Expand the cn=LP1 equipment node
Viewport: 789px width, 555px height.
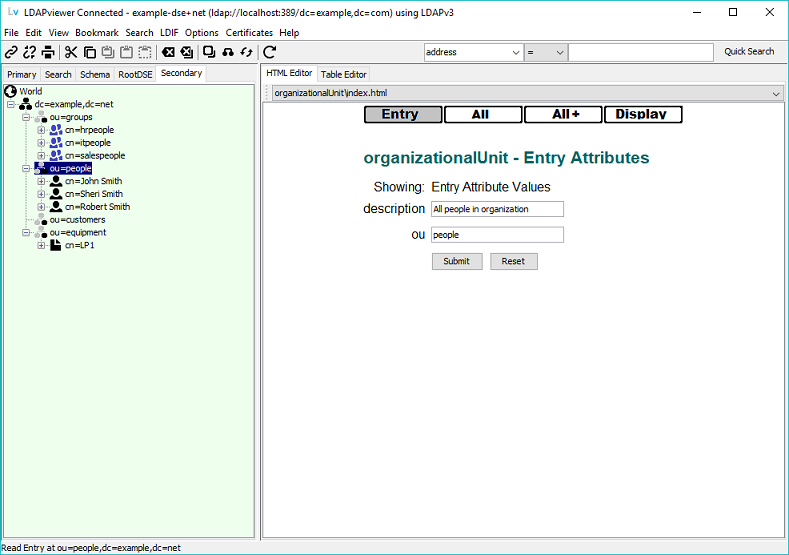pyautogui.click(x=41, y=245)
